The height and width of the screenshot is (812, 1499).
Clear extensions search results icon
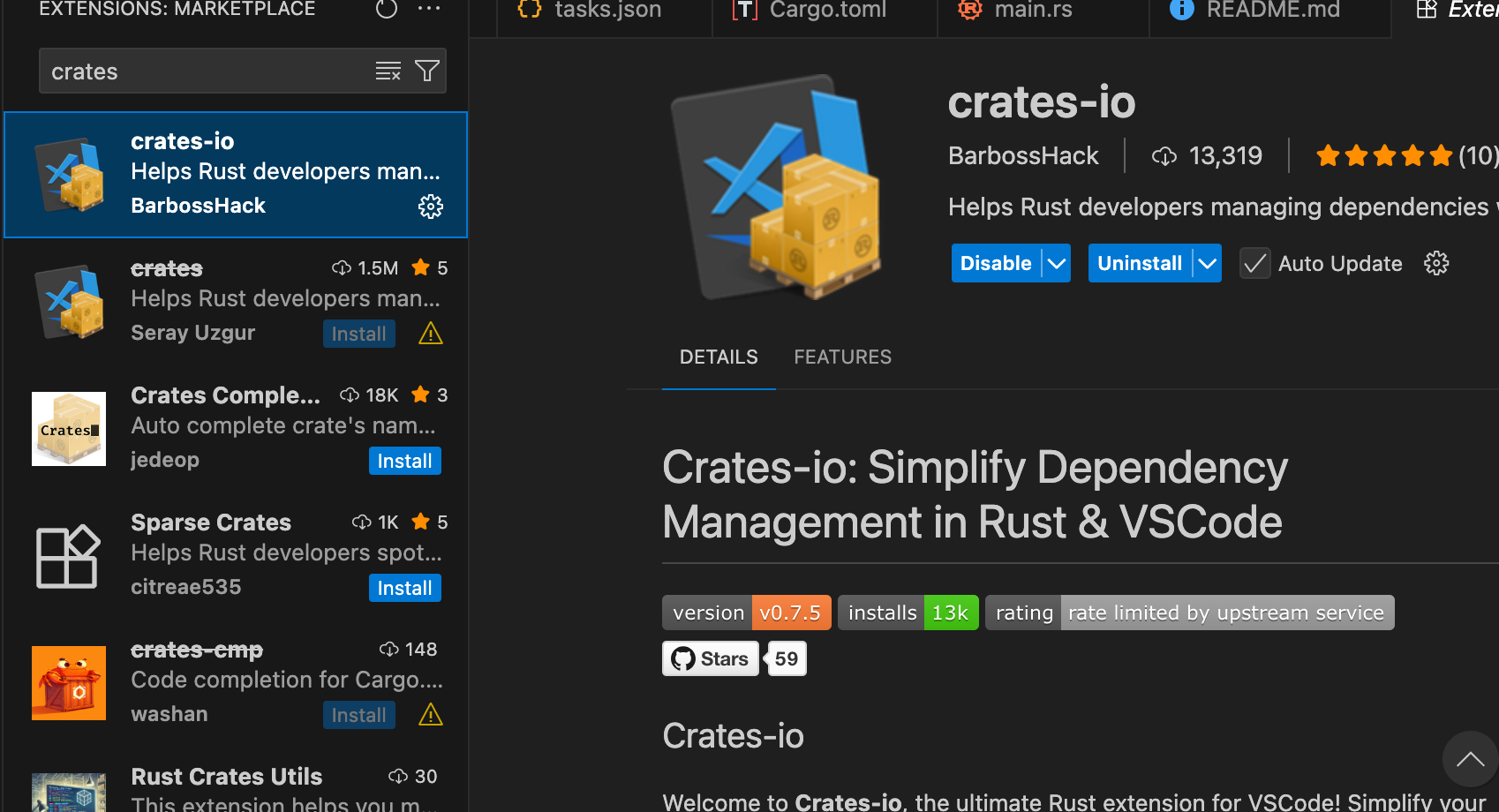(x=388, y=71)
